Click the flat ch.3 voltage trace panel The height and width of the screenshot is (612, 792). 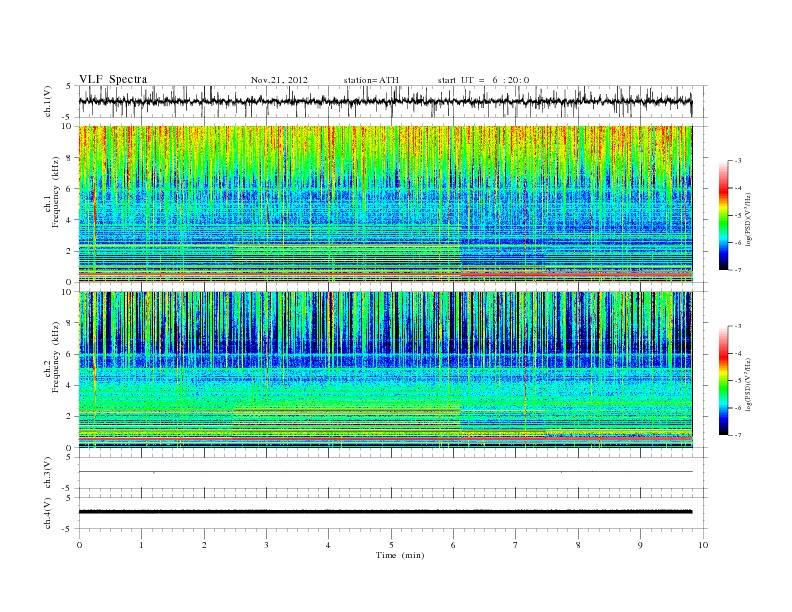392,473
